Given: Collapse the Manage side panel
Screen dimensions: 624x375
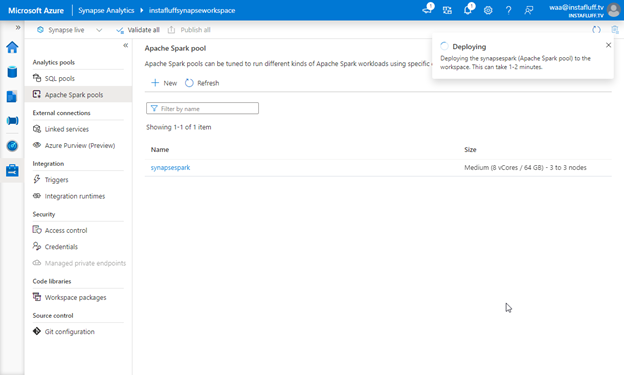Looking at the screenshot, I should (125, 45).
